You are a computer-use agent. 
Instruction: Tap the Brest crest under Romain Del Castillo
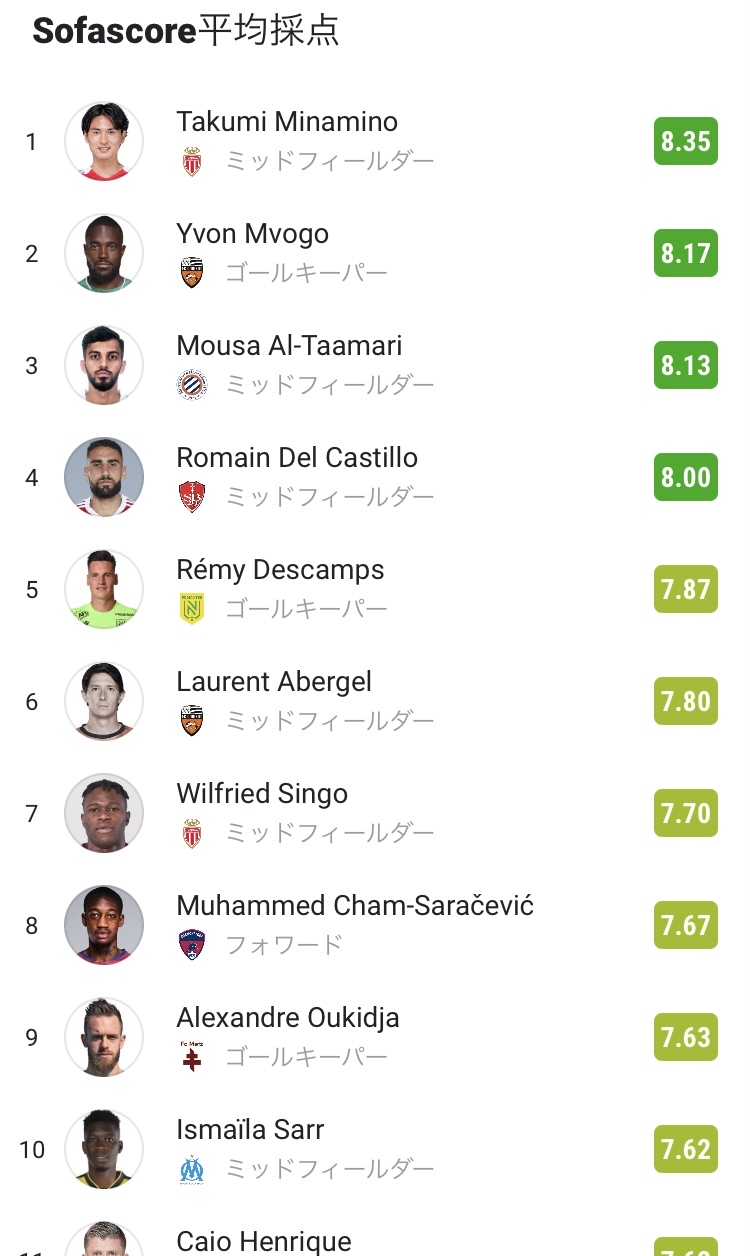click(192, 497)
